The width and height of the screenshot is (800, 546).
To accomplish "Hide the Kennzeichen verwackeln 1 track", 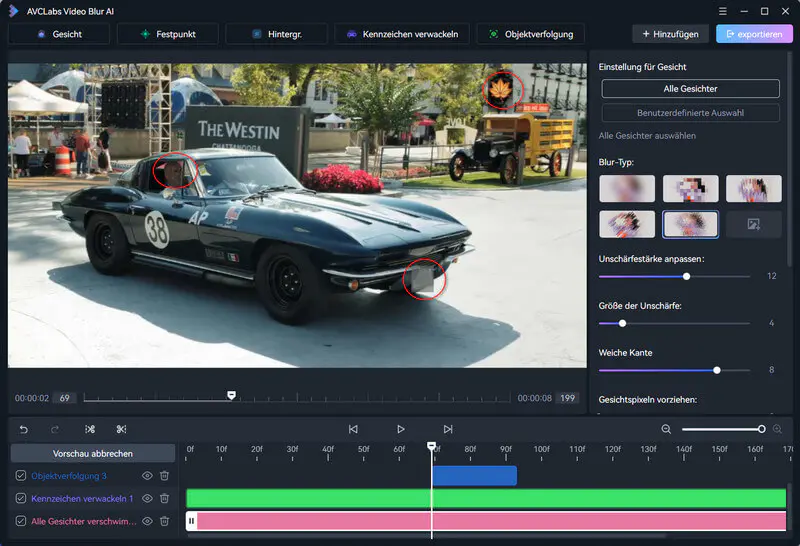I will click(147, 498).
